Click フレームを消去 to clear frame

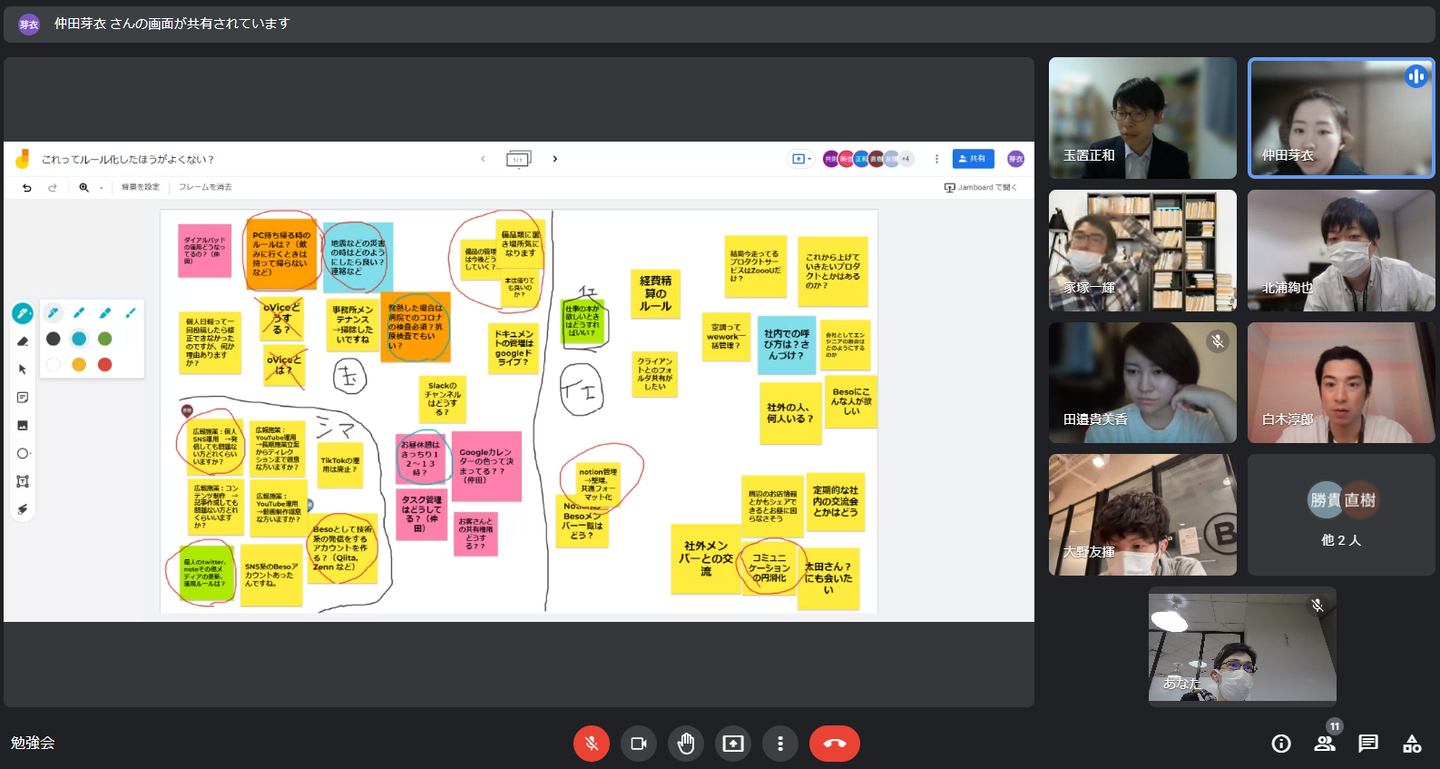[x=205, y=187]
